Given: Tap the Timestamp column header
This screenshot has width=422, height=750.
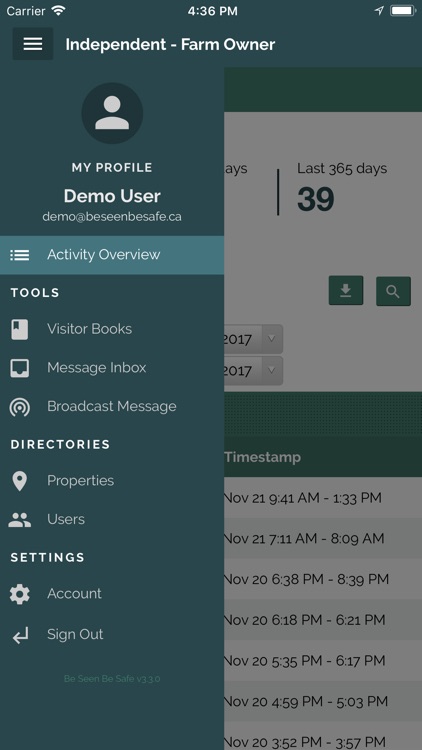Looking at the screenshot, I should pyautogui.click(x=263, y=457).
